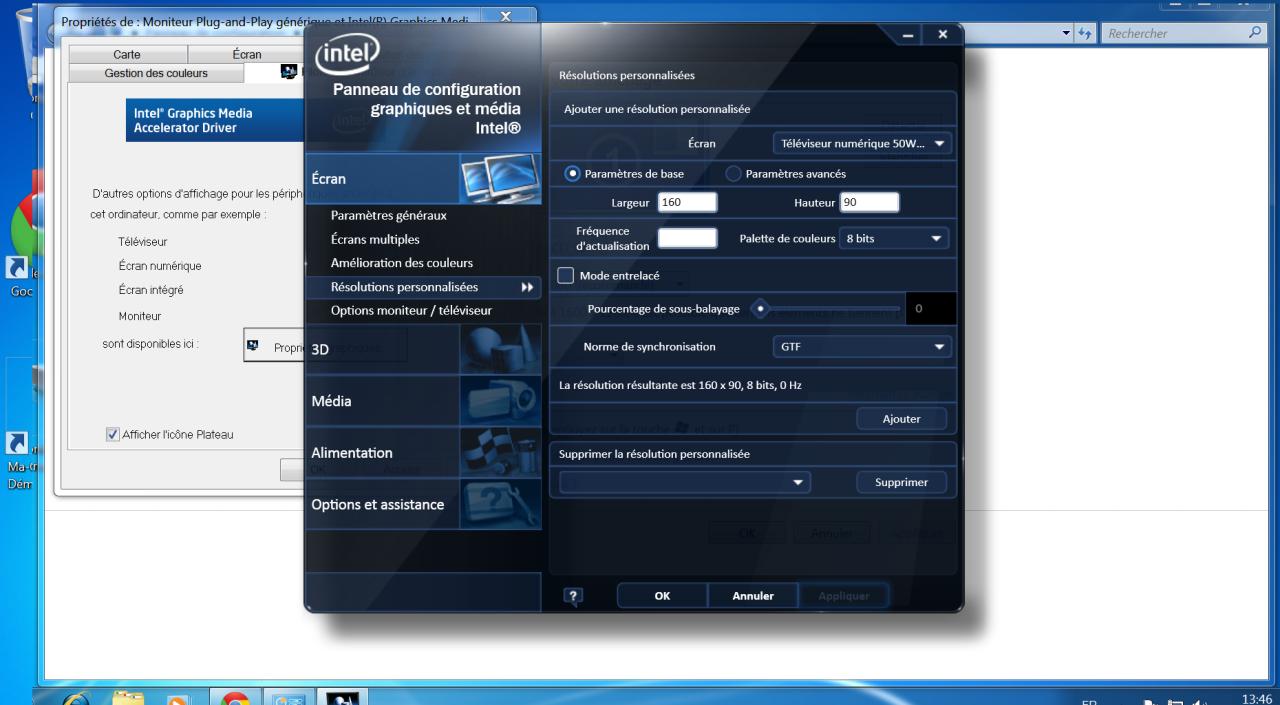Open the dropdown under Supprimer la résolution personnalisée

(x=684, y=482)
